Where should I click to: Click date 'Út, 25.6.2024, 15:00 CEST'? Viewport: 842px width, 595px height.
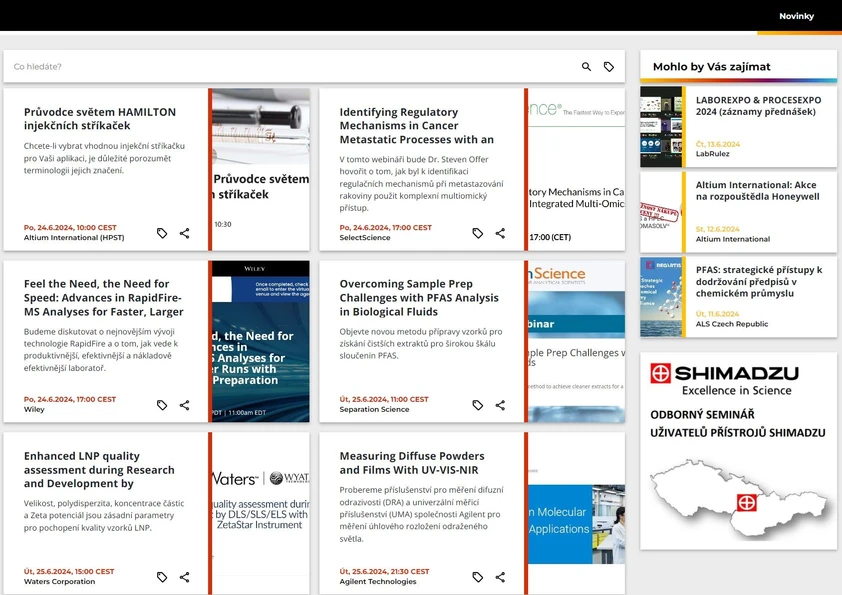click(69, 571)
